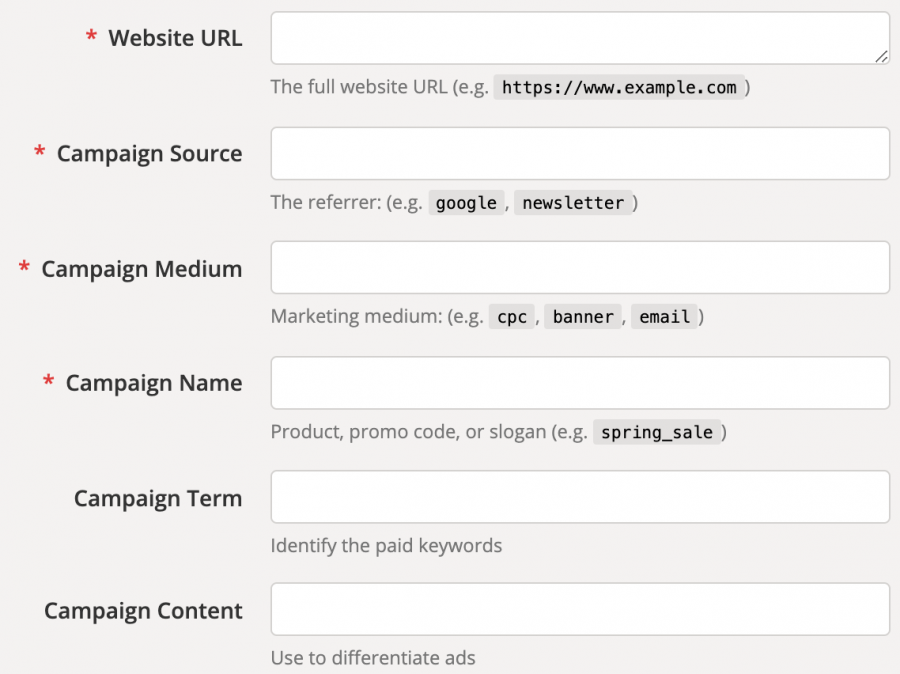Click the banner example code tag
900x674 pixels.
tap(583, 317)
